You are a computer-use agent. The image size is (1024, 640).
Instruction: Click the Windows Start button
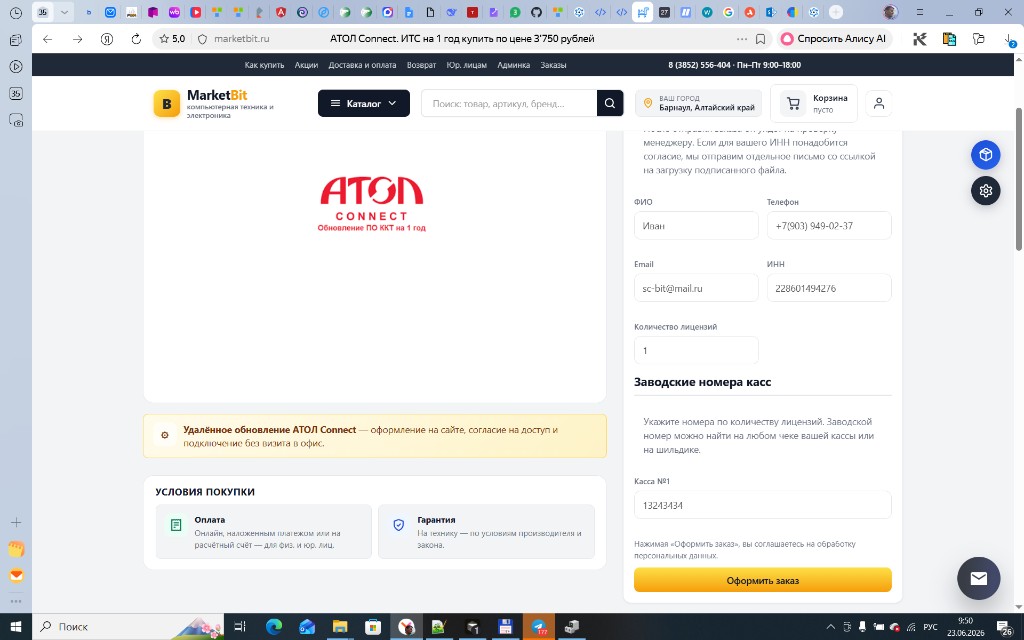pos(16,627)
